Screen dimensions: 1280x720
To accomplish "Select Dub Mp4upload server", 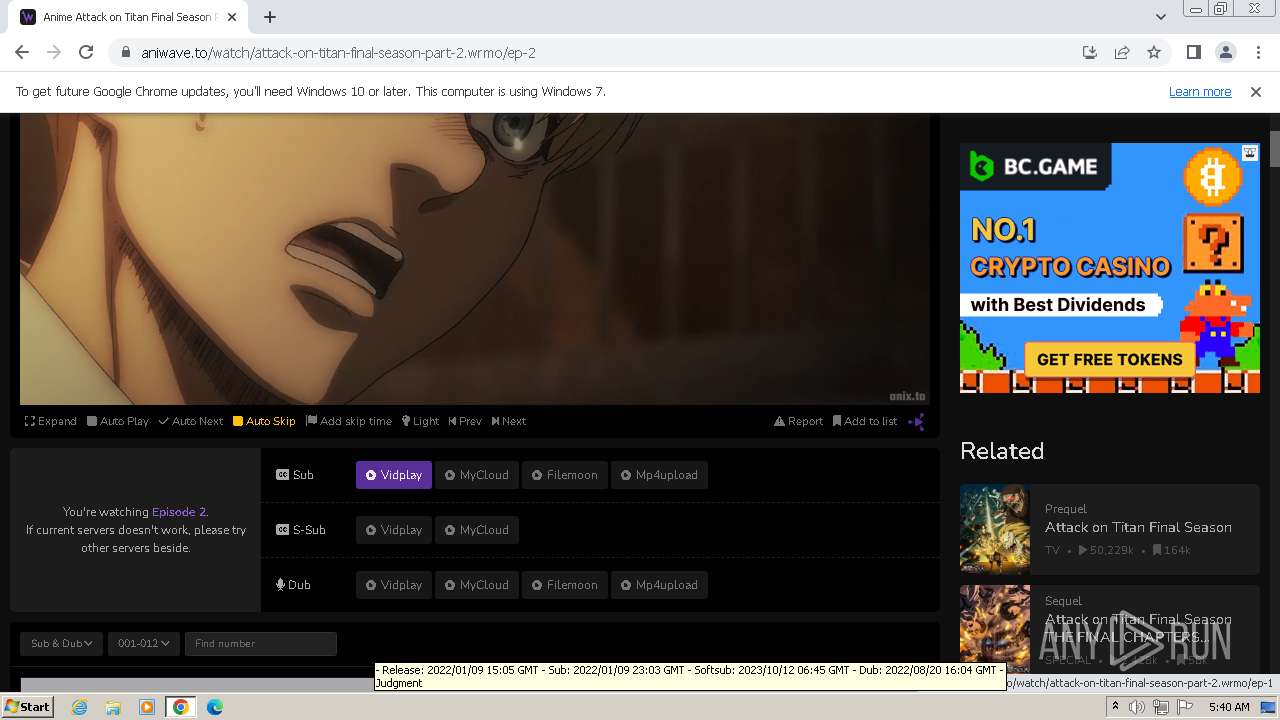I will click(659, 585).
